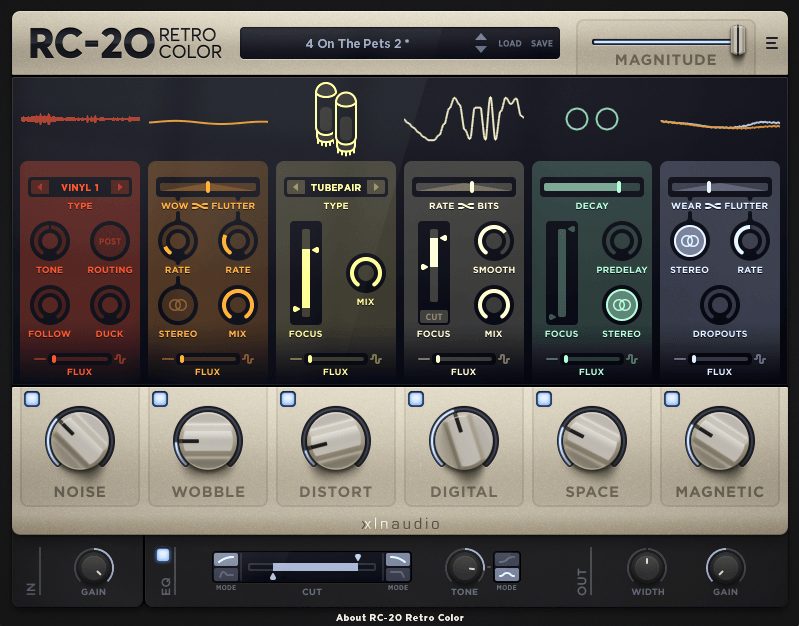Viewport: 799px width, 626px height.
Task: Select the next noise type after Vinyl 1
Action: (x=120, y=187)
